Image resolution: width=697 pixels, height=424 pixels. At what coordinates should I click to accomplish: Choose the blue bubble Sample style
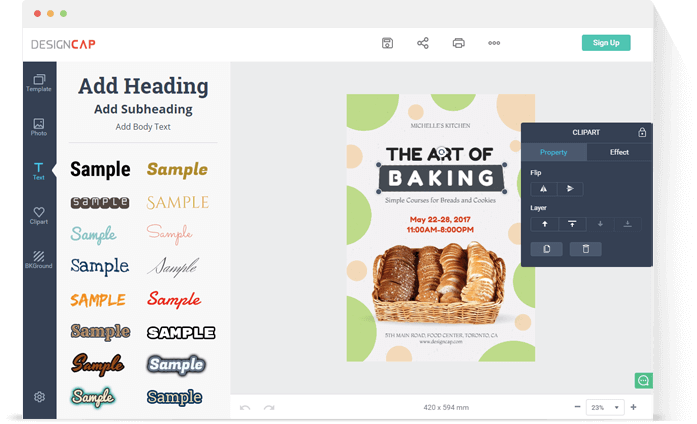pos(176,364)
